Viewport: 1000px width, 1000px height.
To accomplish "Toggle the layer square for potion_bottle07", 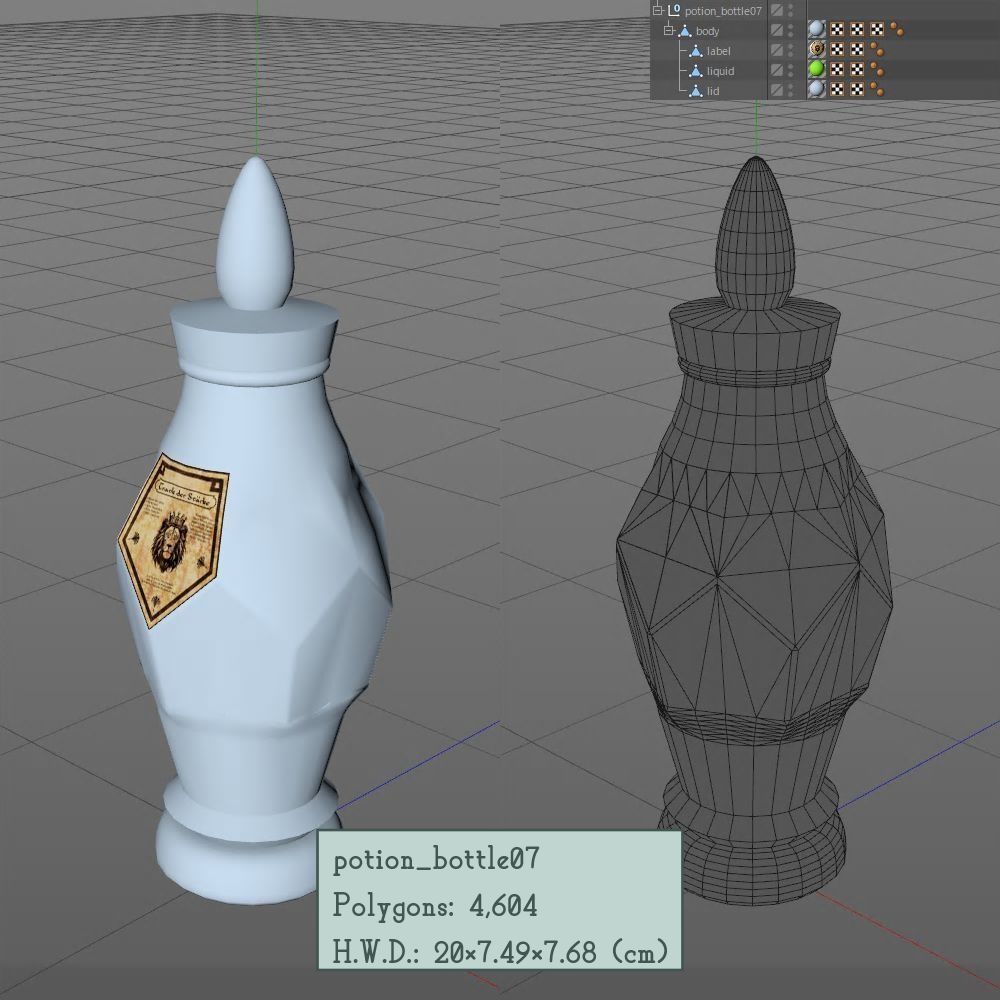I will (x=776, y=10).
